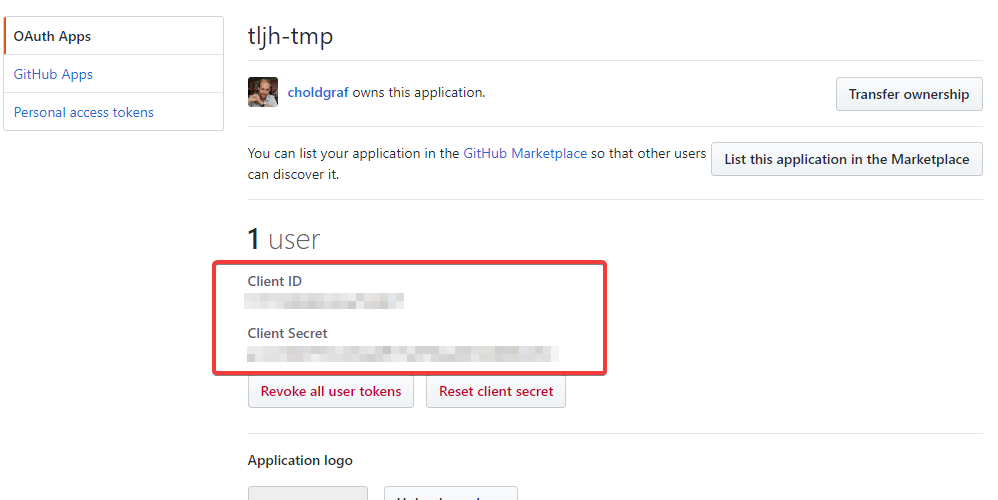Click the Client ID label

pyautogui.click(x=275, y=281)
